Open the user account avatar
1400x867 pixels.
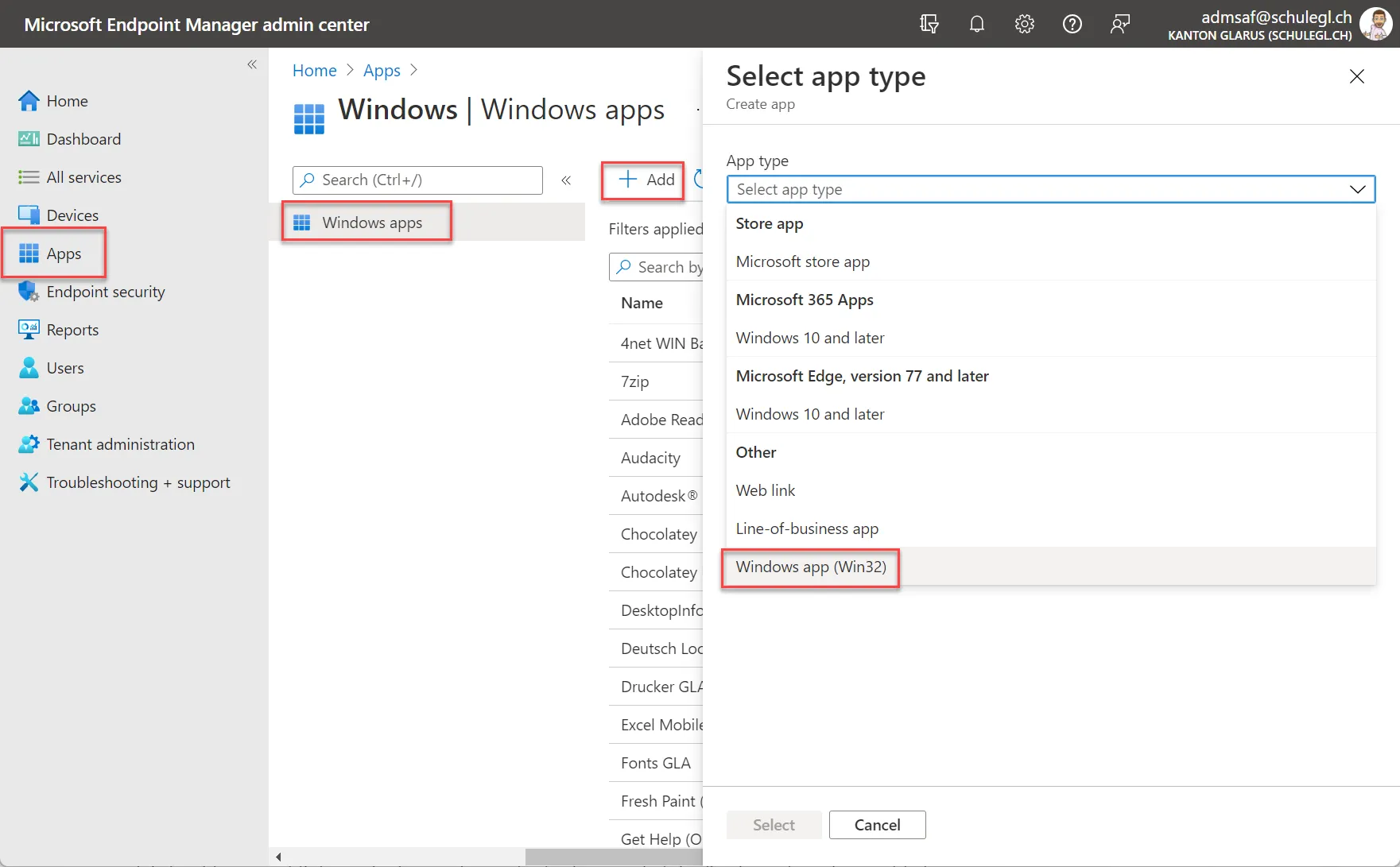(1375, 24)
